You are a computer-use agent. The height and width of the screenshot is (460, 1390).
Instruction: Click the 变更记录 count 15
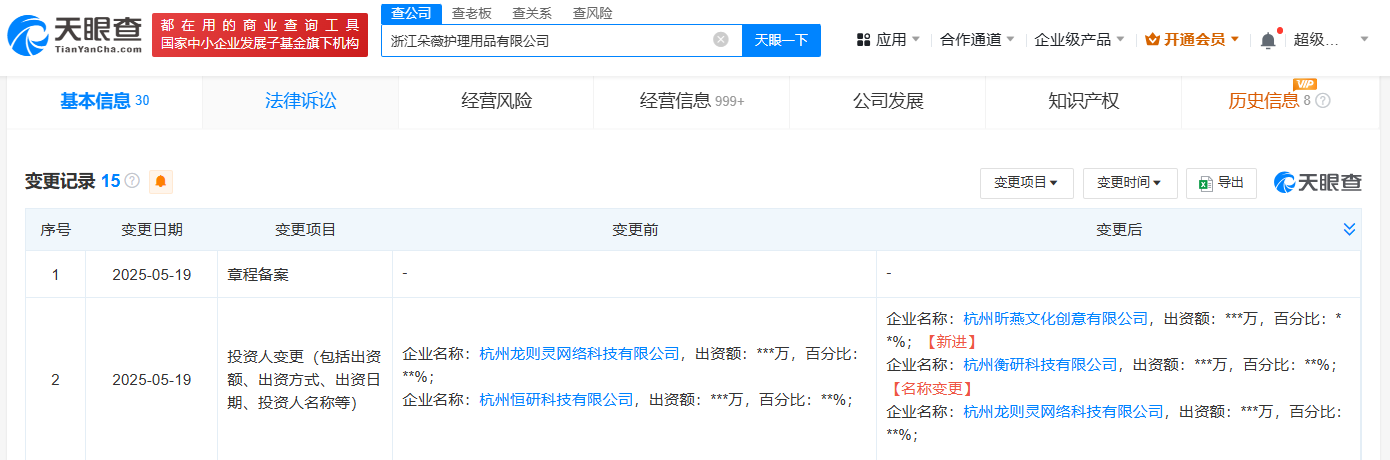pos(110,181)
